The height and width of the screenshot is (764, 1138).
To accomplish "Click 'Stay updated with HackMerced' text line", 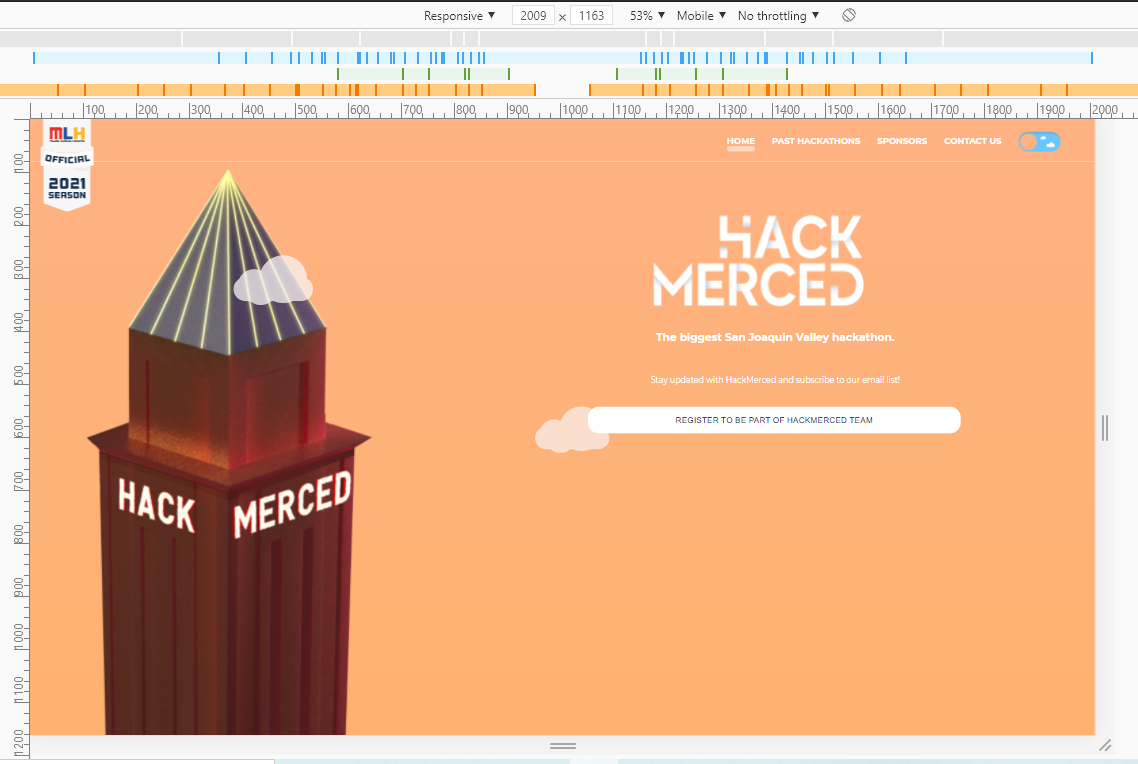I will [774, 379].
